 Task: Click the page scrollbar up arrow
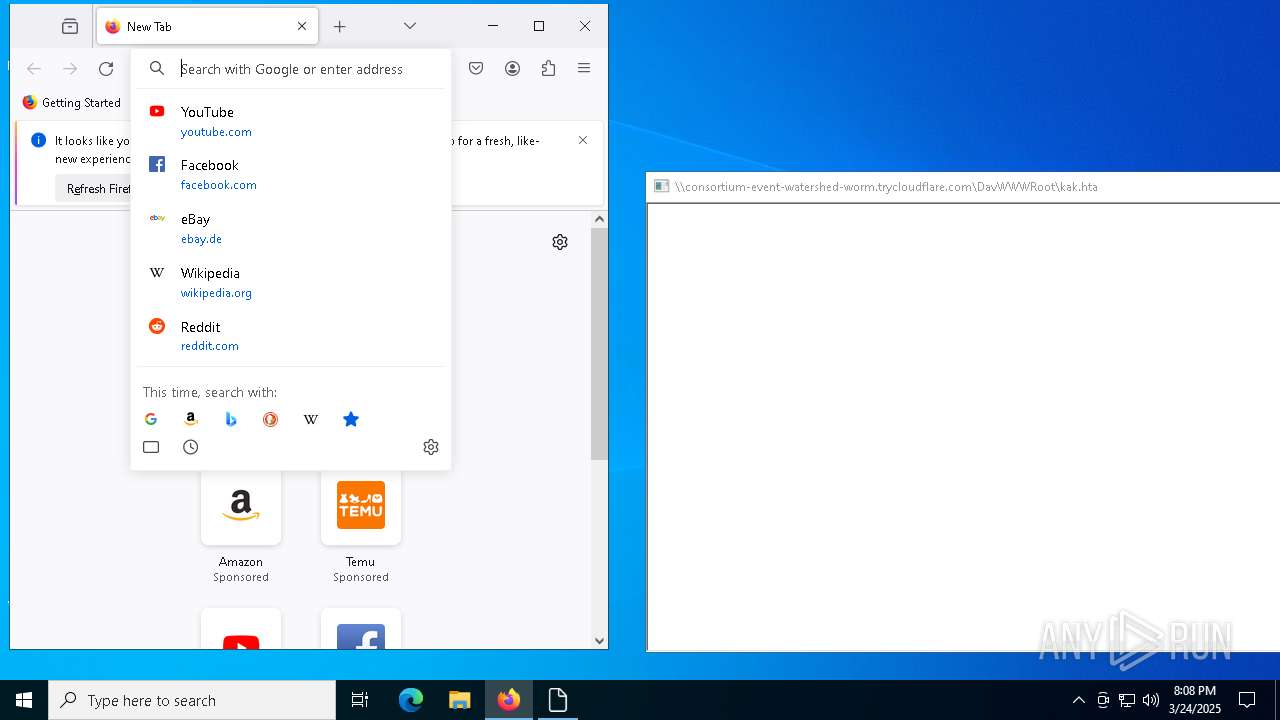600,219
